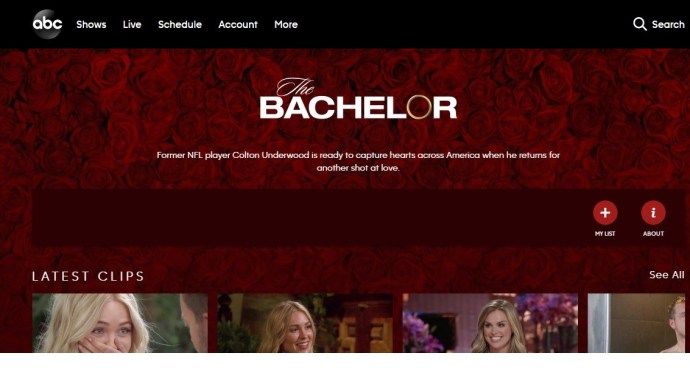Click the ABOUT label
The width and height of the screenshot is (690, 384).
tap(653, 234)
